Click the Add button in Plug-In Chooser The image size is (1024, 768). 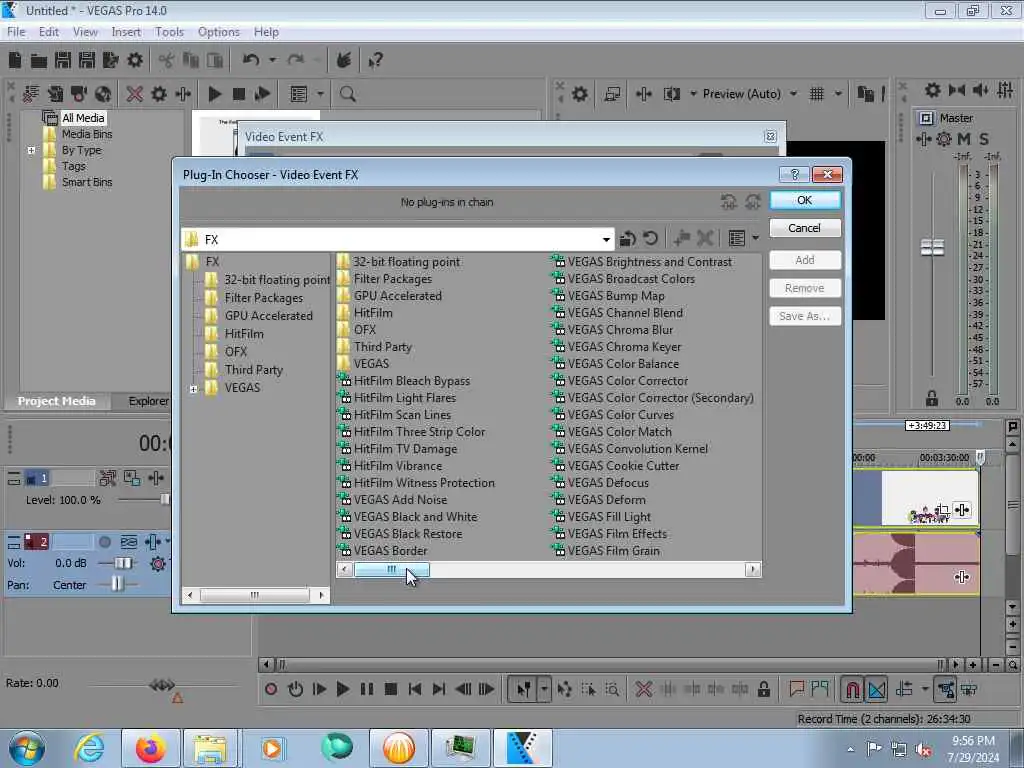tap(805, 260)
